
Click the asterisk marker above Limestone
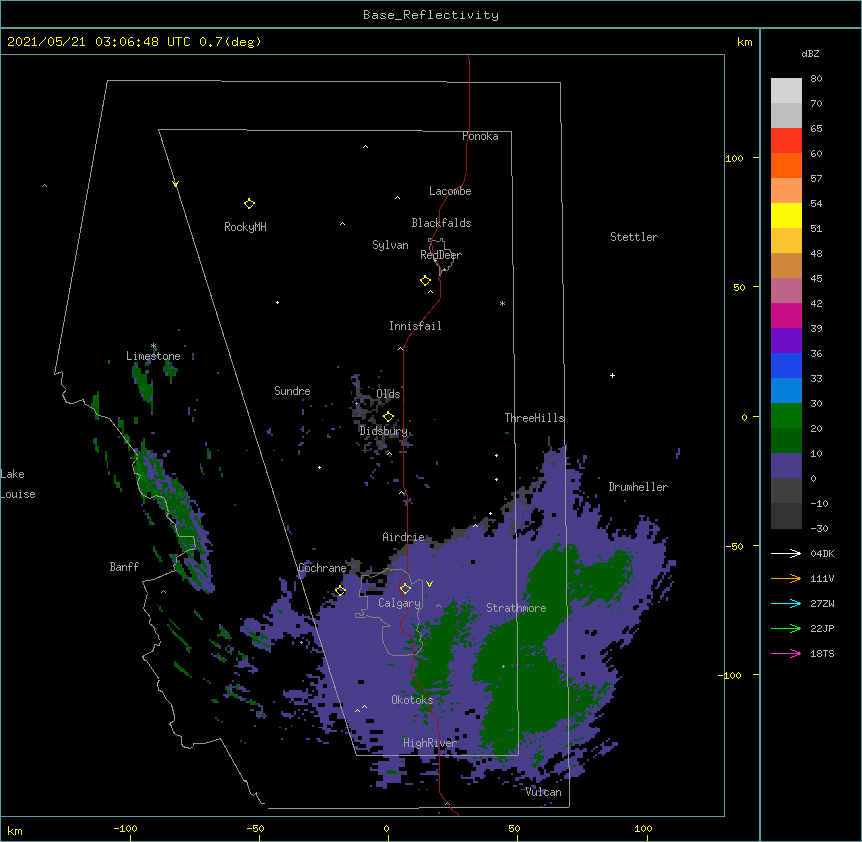pos(153,346)
